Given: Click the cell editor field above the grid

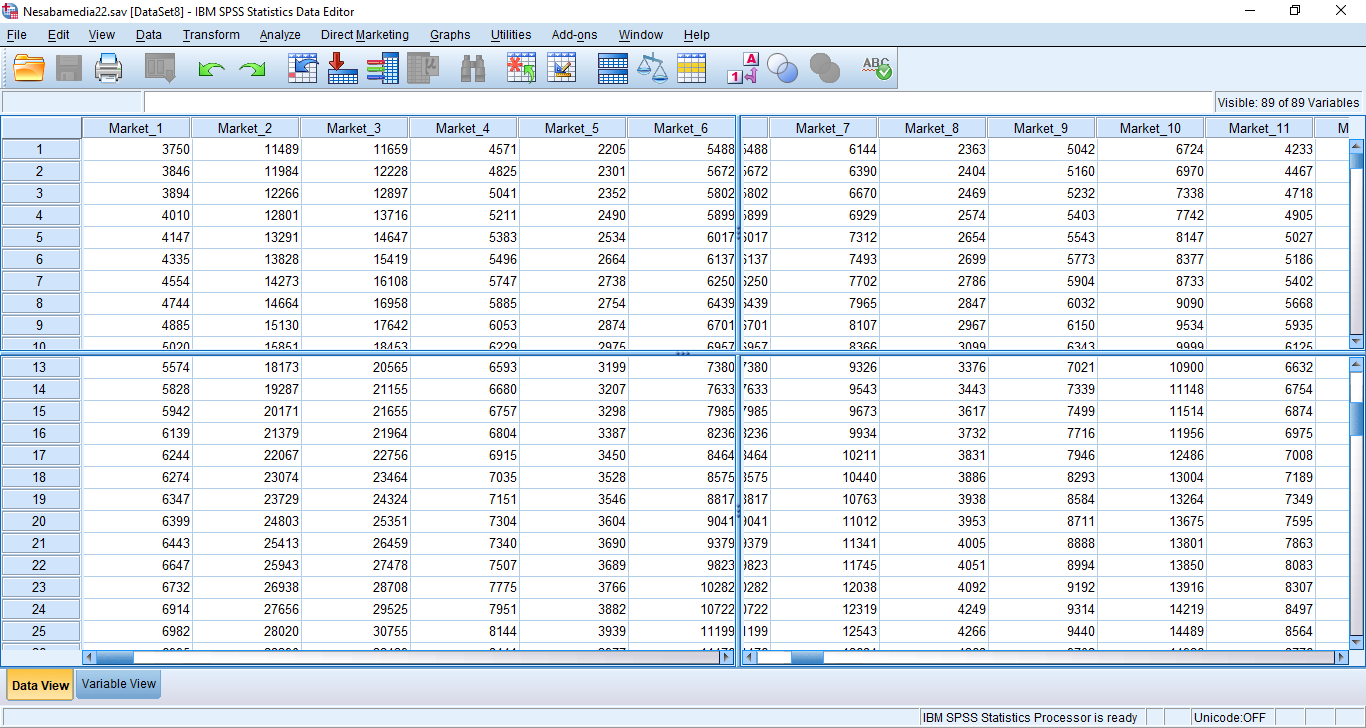Looking at the screenshot, I should click(678, 102).
